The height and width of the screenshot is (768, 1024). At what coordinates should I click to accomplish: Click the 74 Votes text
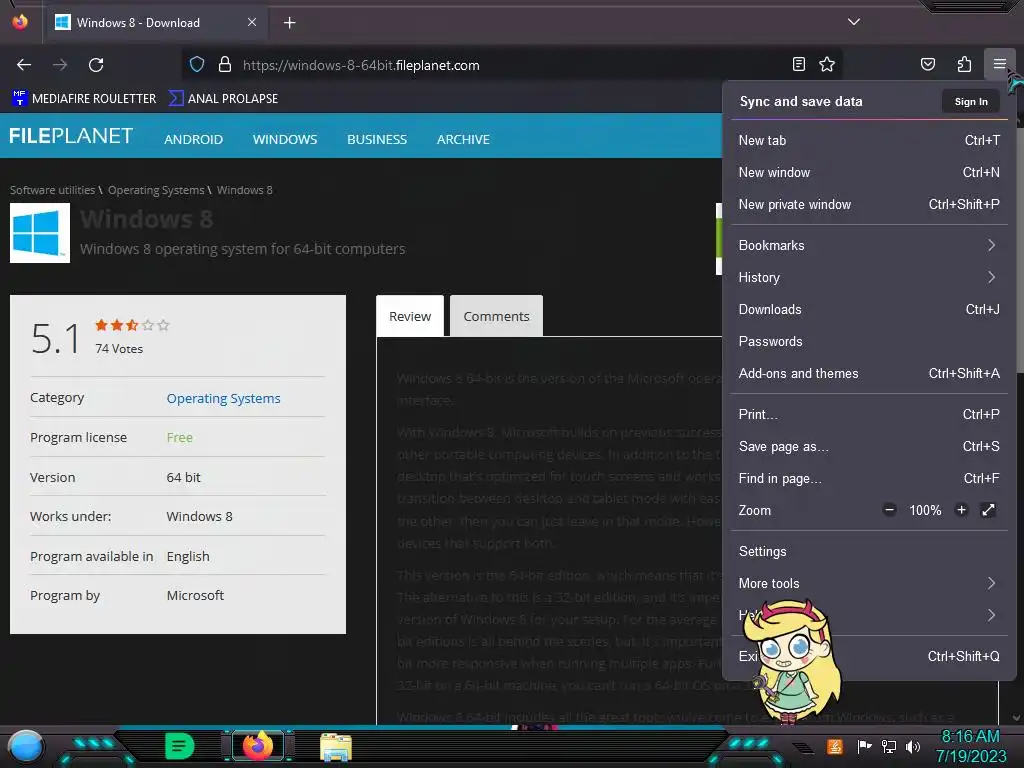119,349
